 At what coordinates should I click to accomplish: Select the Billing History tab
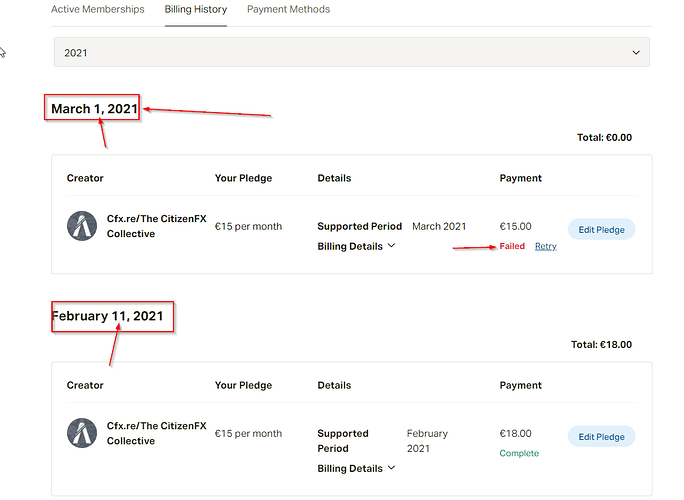coord(196,9)
